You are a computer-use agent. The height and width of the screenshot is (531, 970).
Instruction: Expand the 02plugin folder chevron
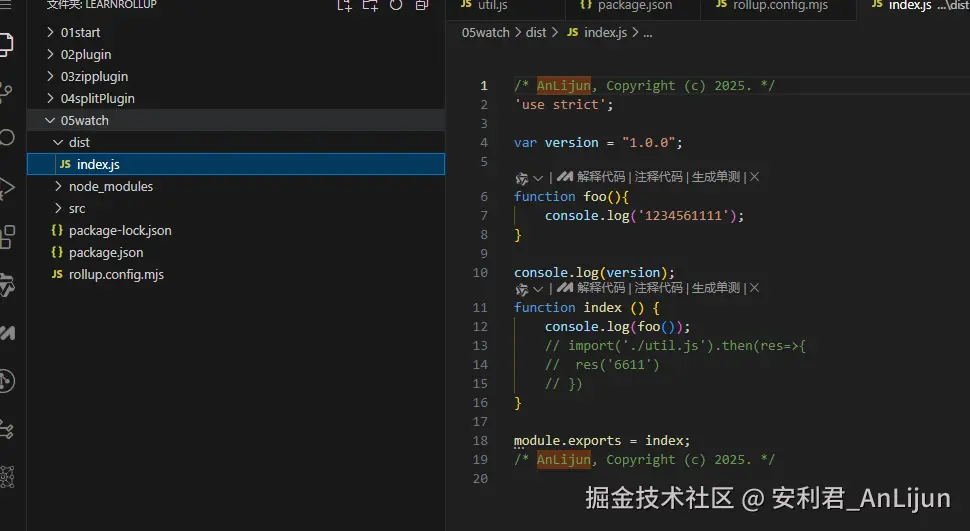pyautogui.click(x=51, y=54)
